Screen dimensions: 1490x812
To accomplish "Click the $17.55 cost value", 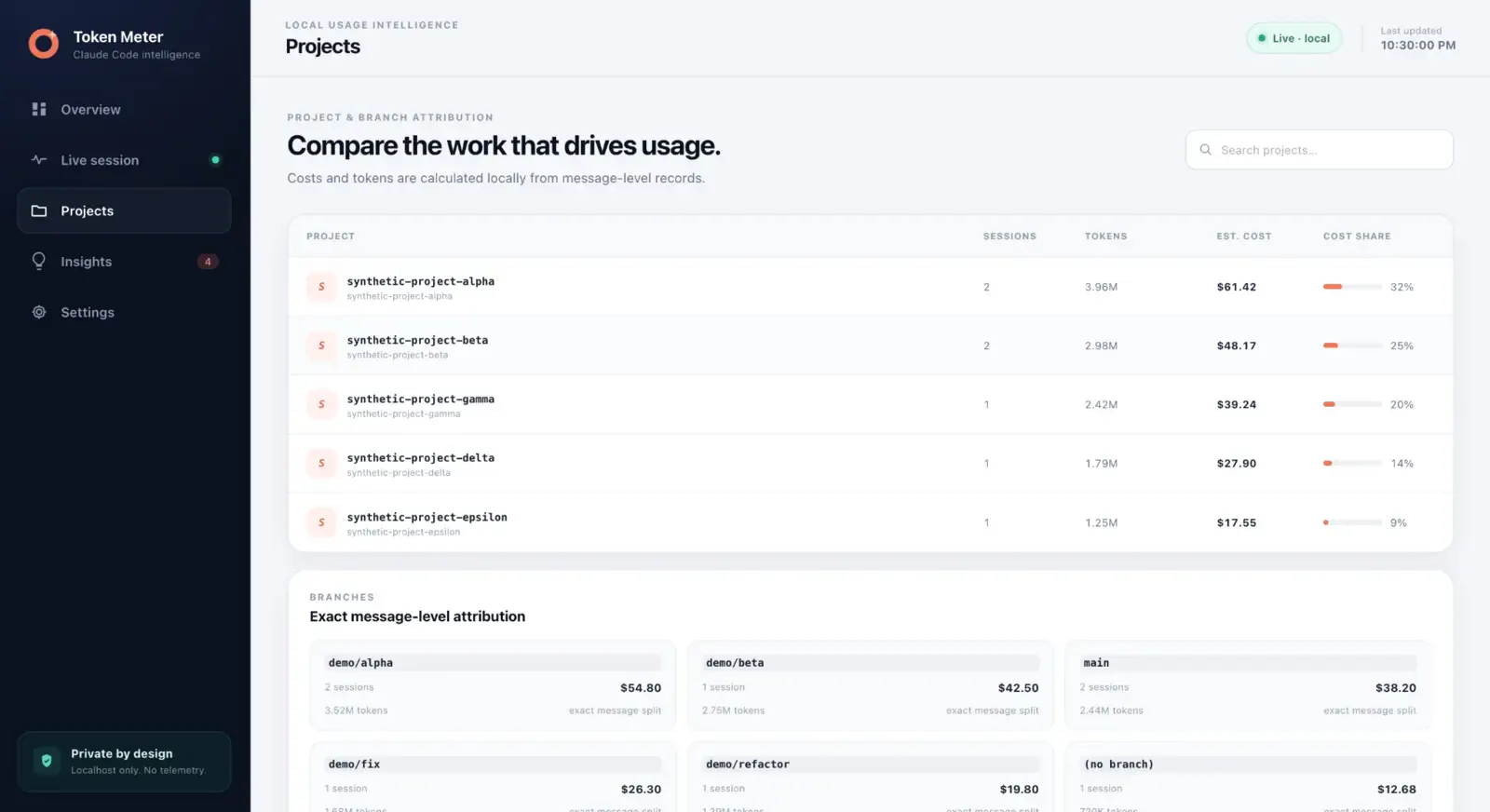I will (x=1236, y=522).
